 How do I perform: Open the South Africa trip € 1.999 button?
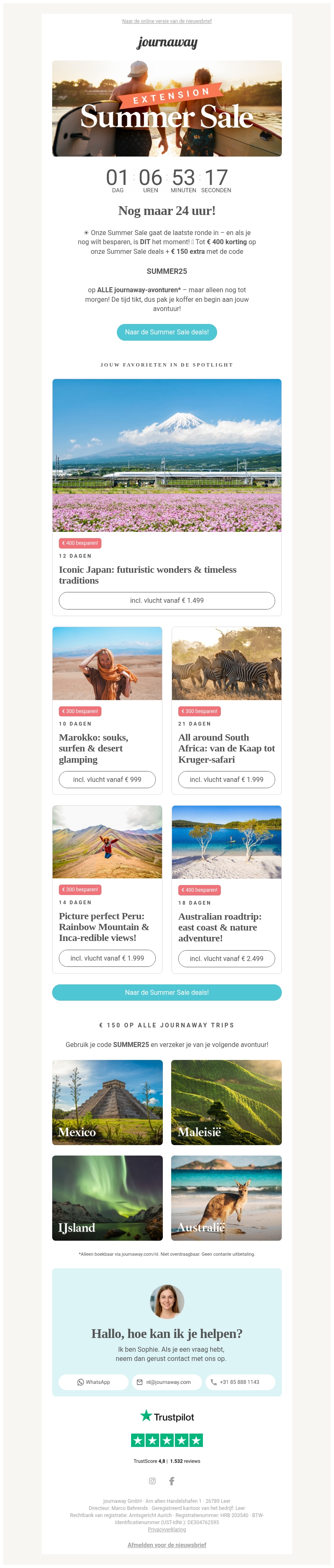coord(226,779)
